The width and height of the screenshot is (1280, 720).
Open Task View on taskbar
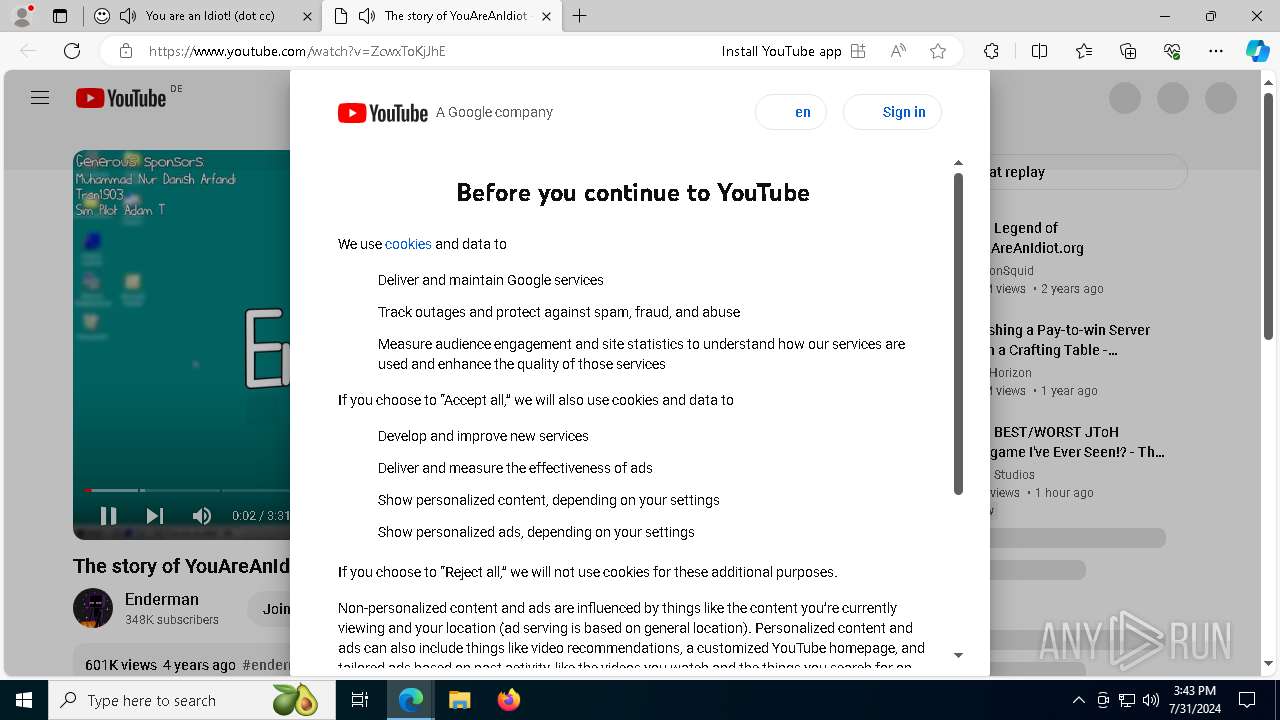pyautogui.click(x=360, y=700)
